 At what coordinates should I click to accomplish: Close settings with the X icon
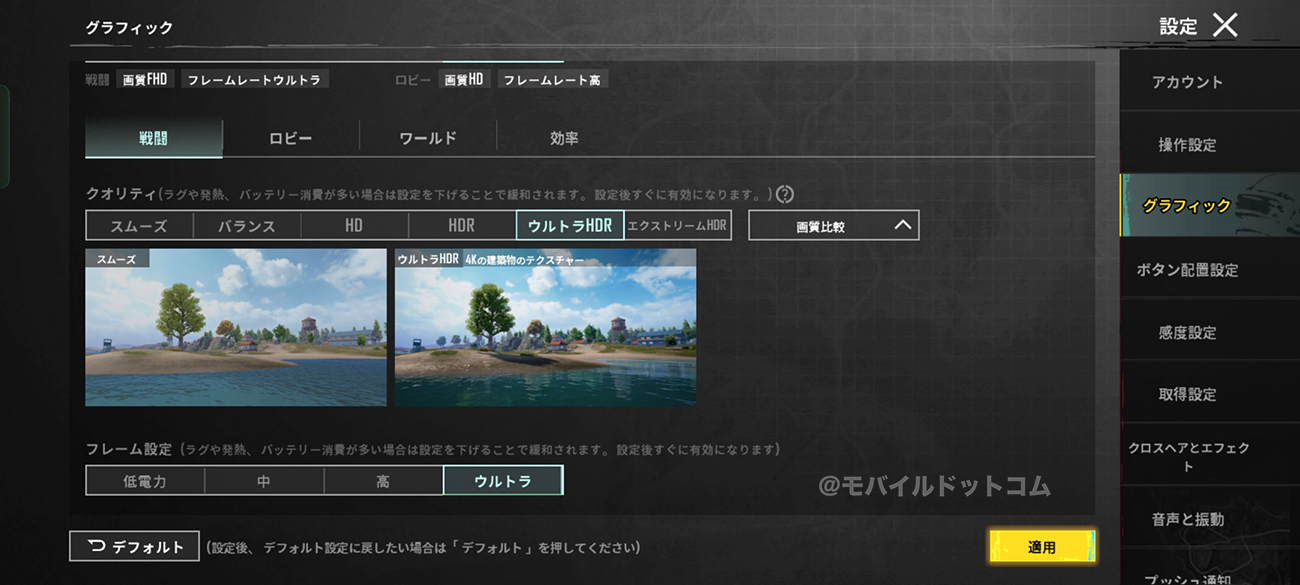(x=1225, y=25)
